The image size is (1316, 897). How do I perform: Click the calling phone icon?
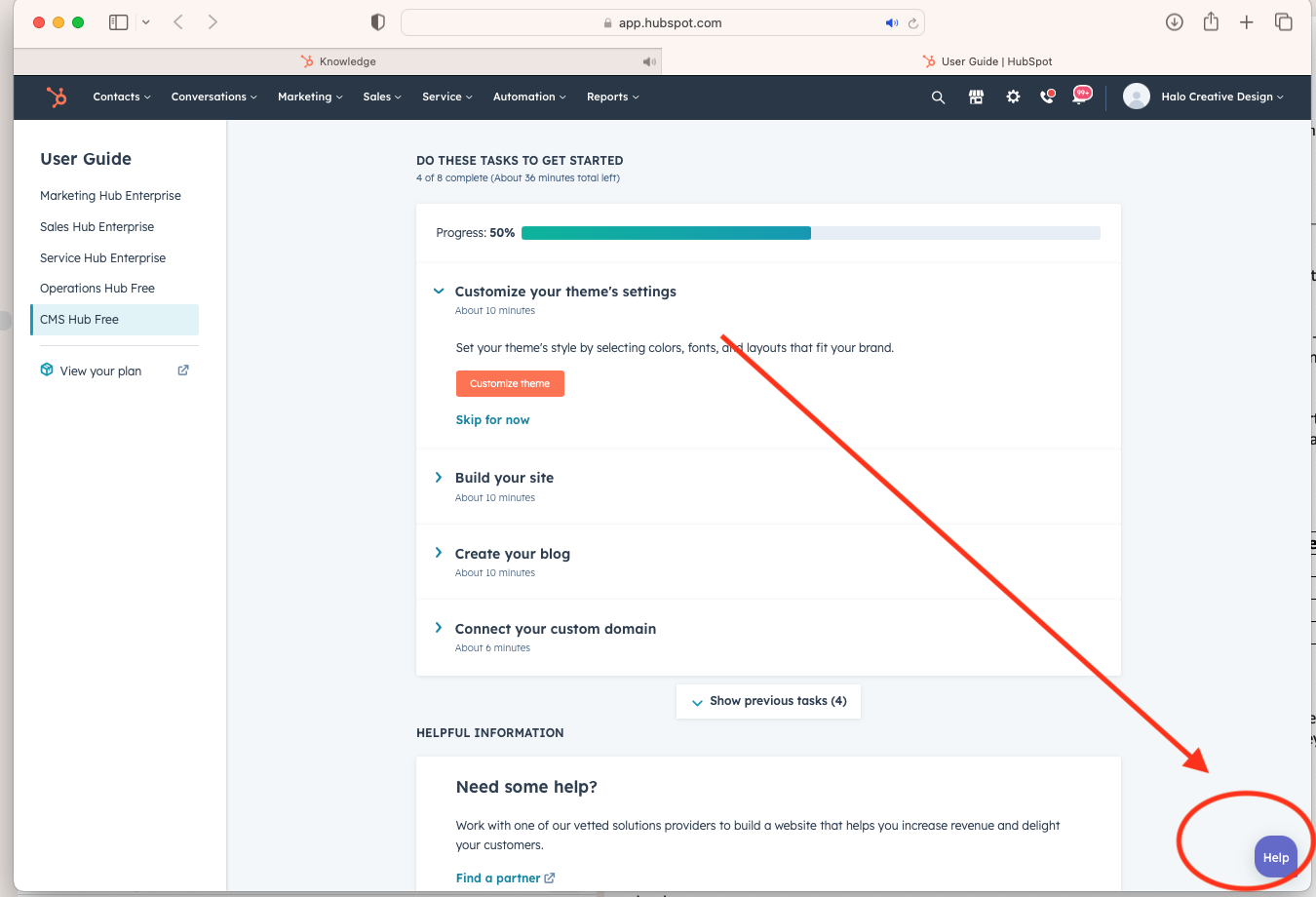click(1047, 97)
